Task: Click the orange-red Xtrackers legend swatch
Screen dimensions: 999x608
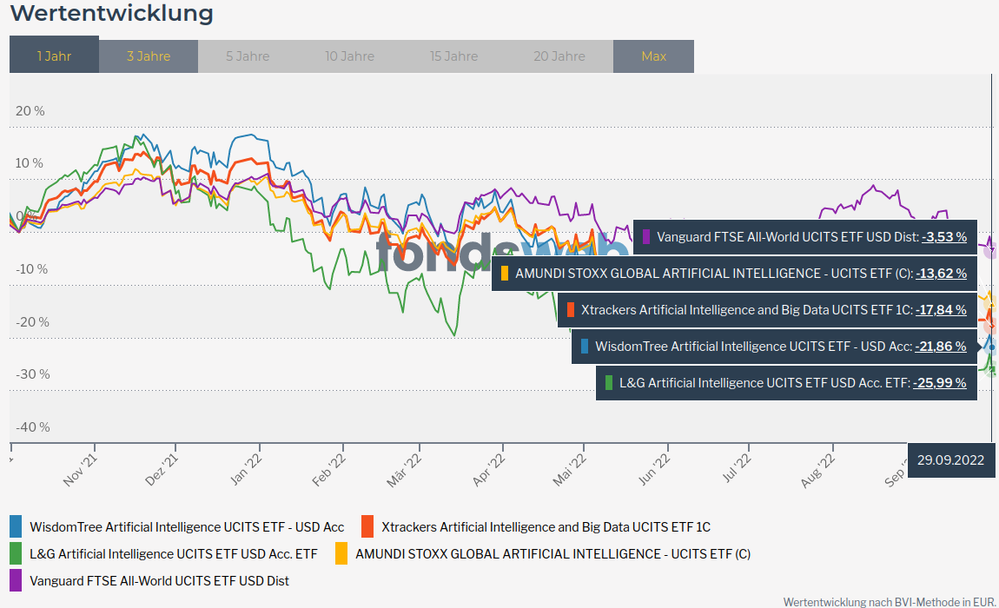Action: point(367,526)
